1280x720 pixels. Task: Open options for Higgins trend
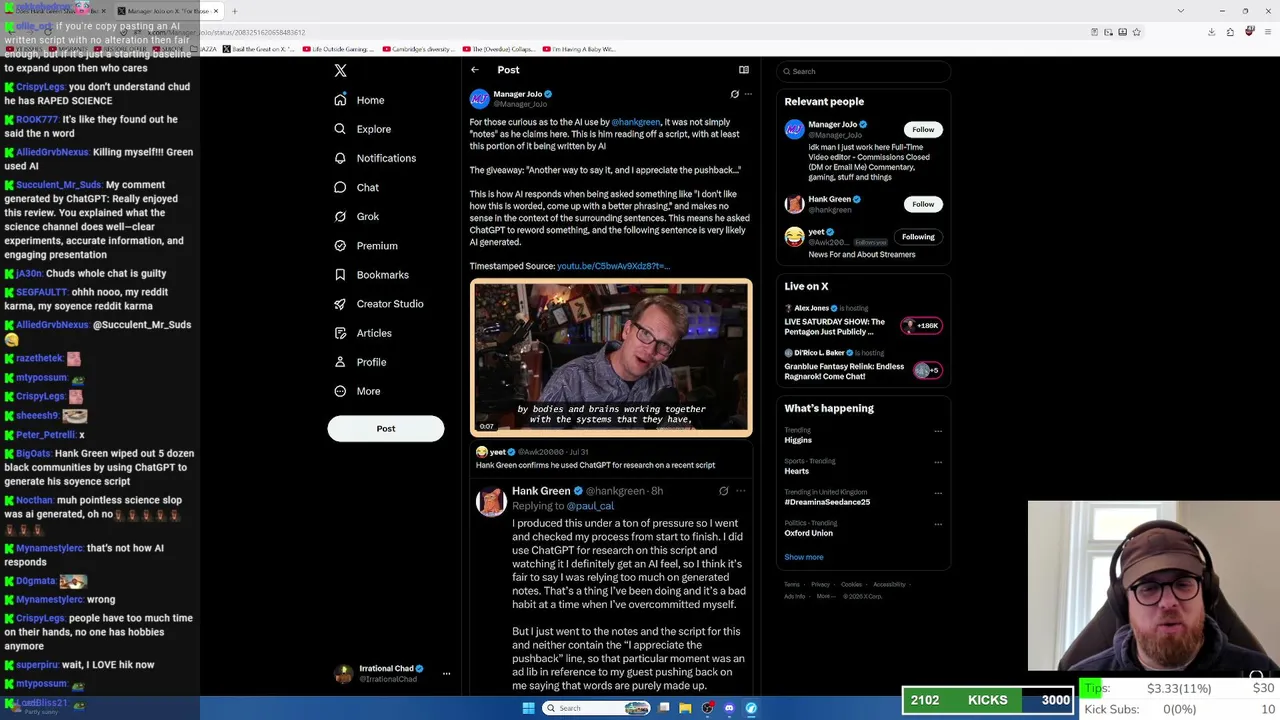(x=938, y=431)
